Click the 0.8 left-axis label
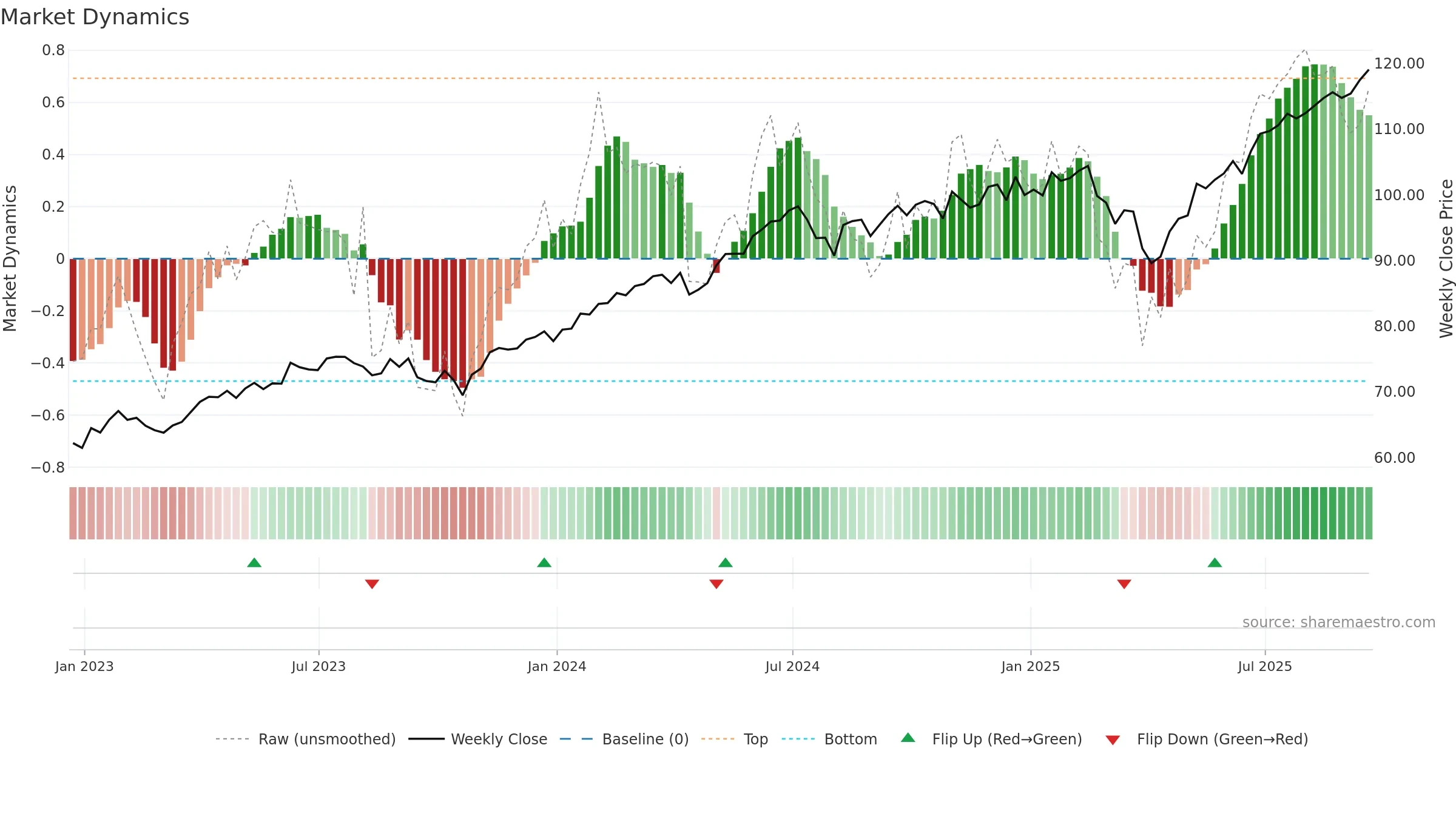The width and height of the screenshot is (1456, 819). click(53, 50)
